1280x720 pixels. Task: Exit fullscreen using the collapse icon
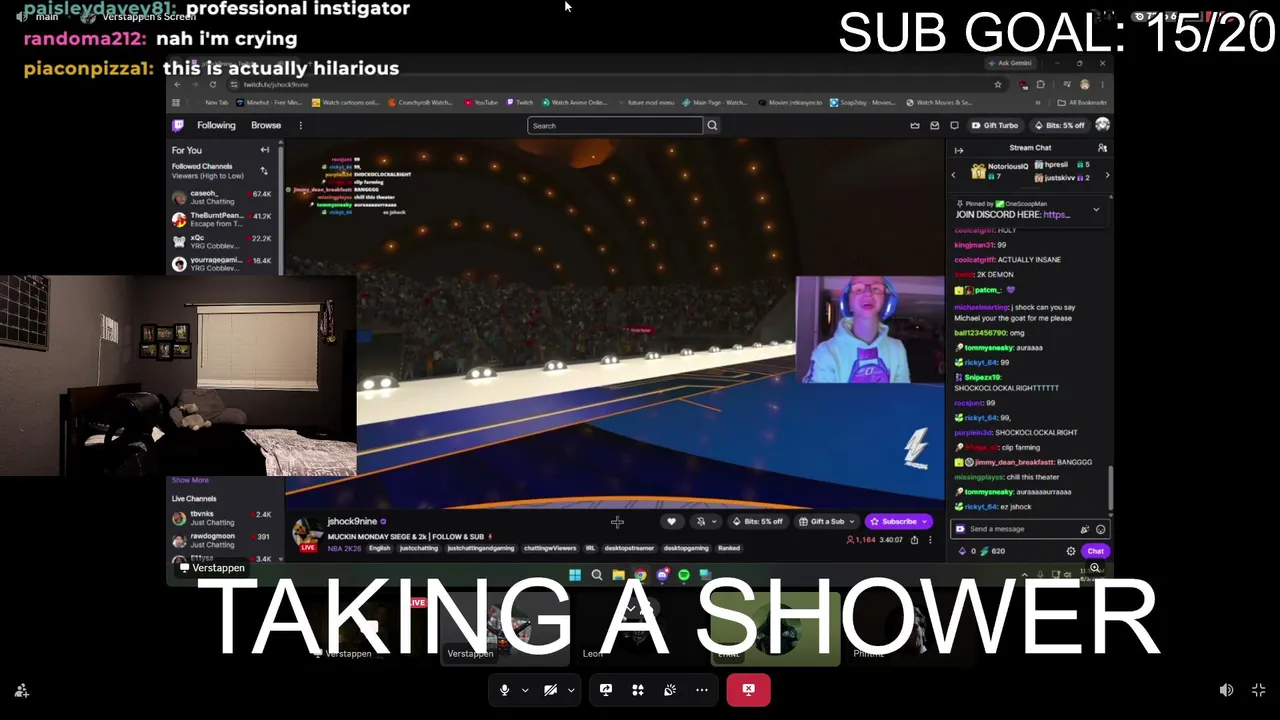pyautogui.click(x=1258, y=690)
